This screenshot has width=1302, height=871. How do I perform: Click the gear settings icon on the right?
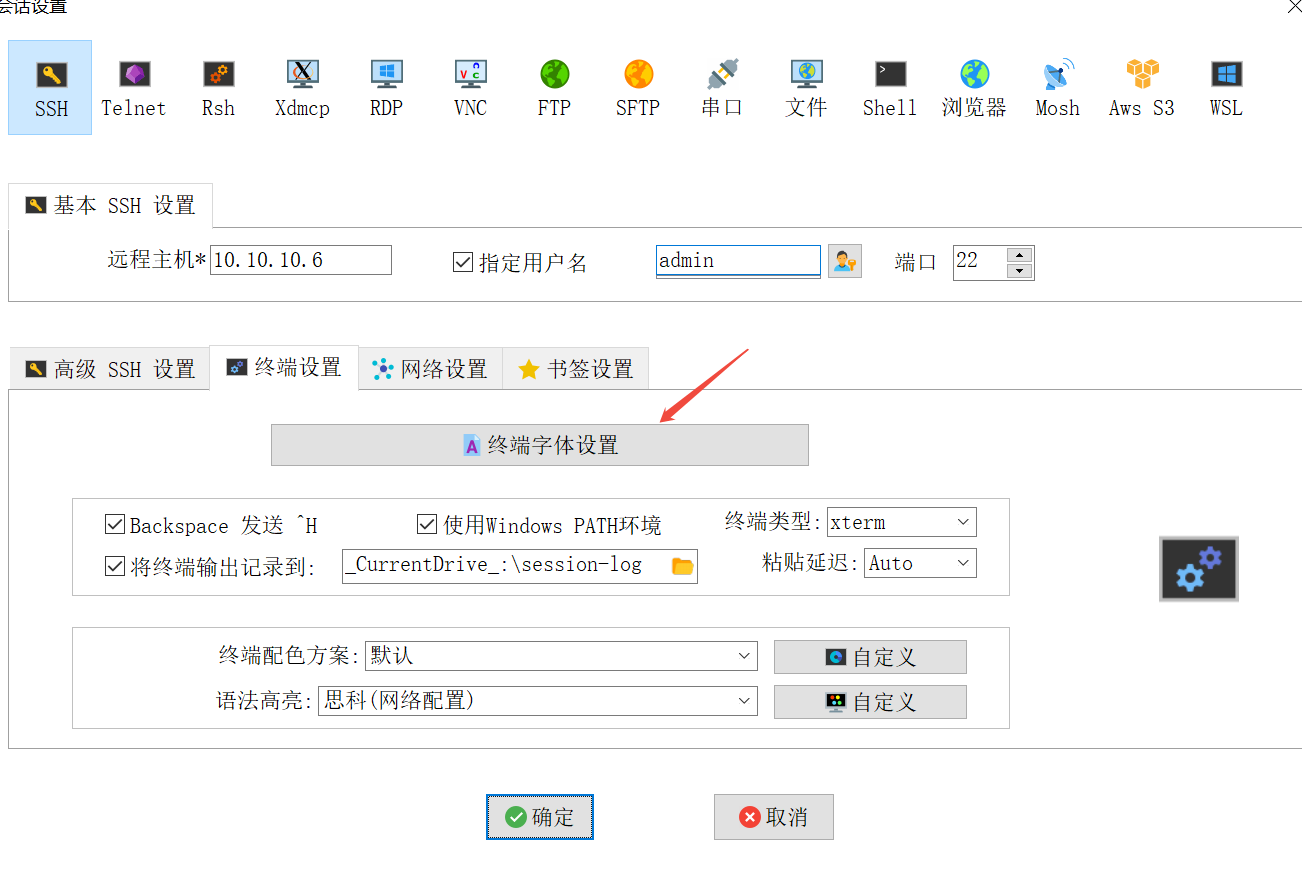coord(1198,568)
